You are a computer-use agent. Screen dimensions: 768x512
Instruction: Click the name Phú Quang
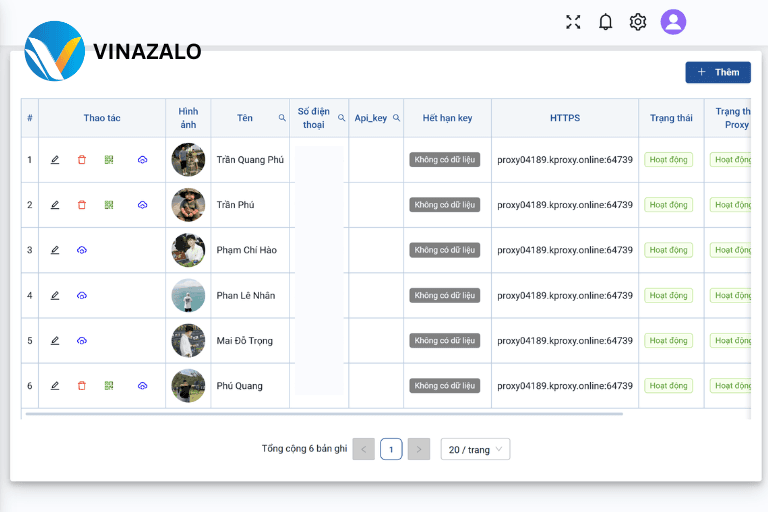(240, 386)
